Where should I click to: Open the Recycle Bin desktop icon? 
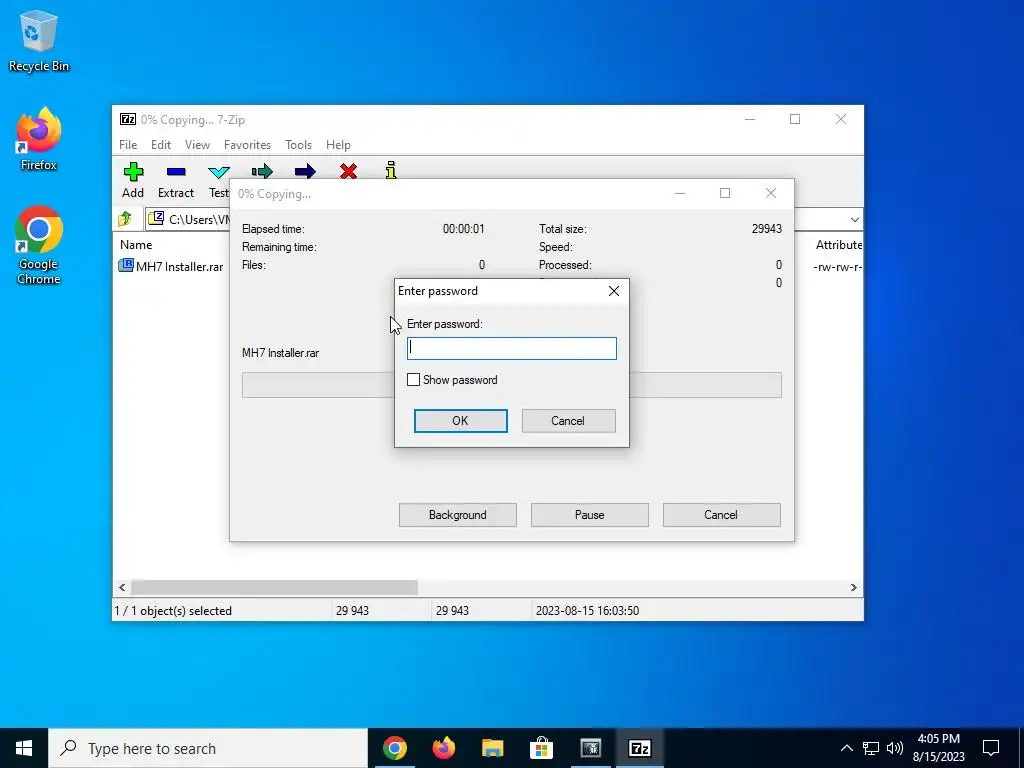tap(39, 42)
